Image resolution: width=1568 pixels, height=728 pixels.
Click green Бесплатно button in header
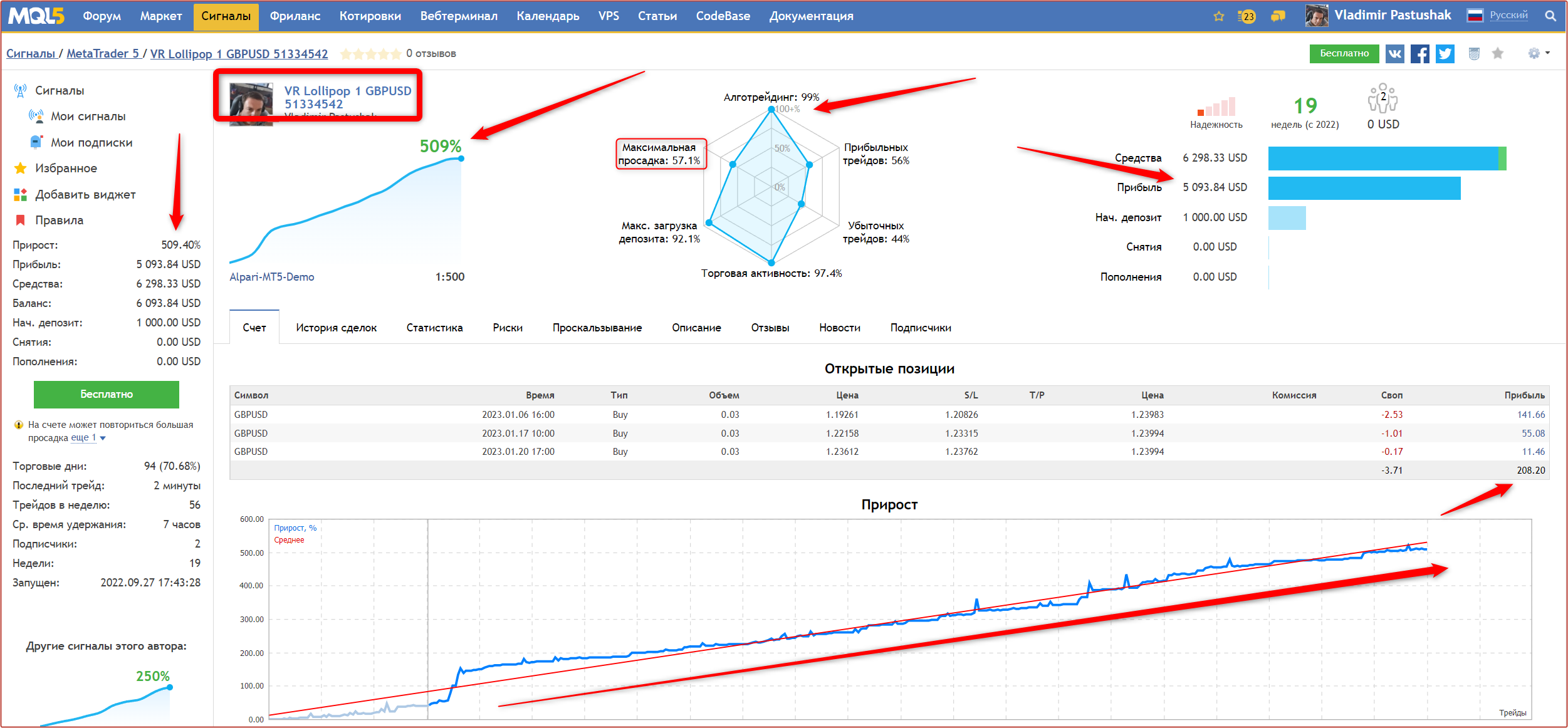click(1344, 54)
